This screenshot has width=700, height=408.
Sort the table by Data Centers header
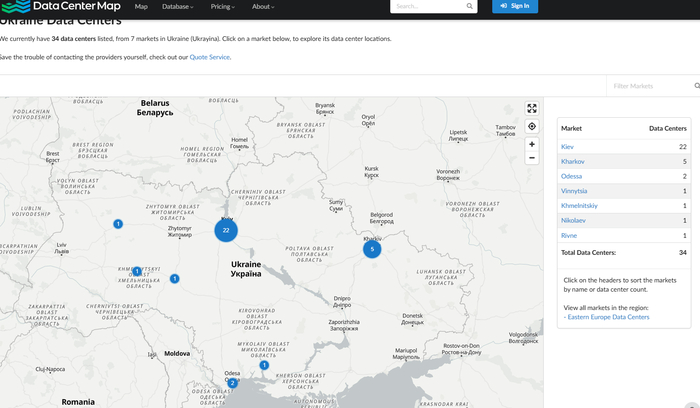[x=667, y=128]
